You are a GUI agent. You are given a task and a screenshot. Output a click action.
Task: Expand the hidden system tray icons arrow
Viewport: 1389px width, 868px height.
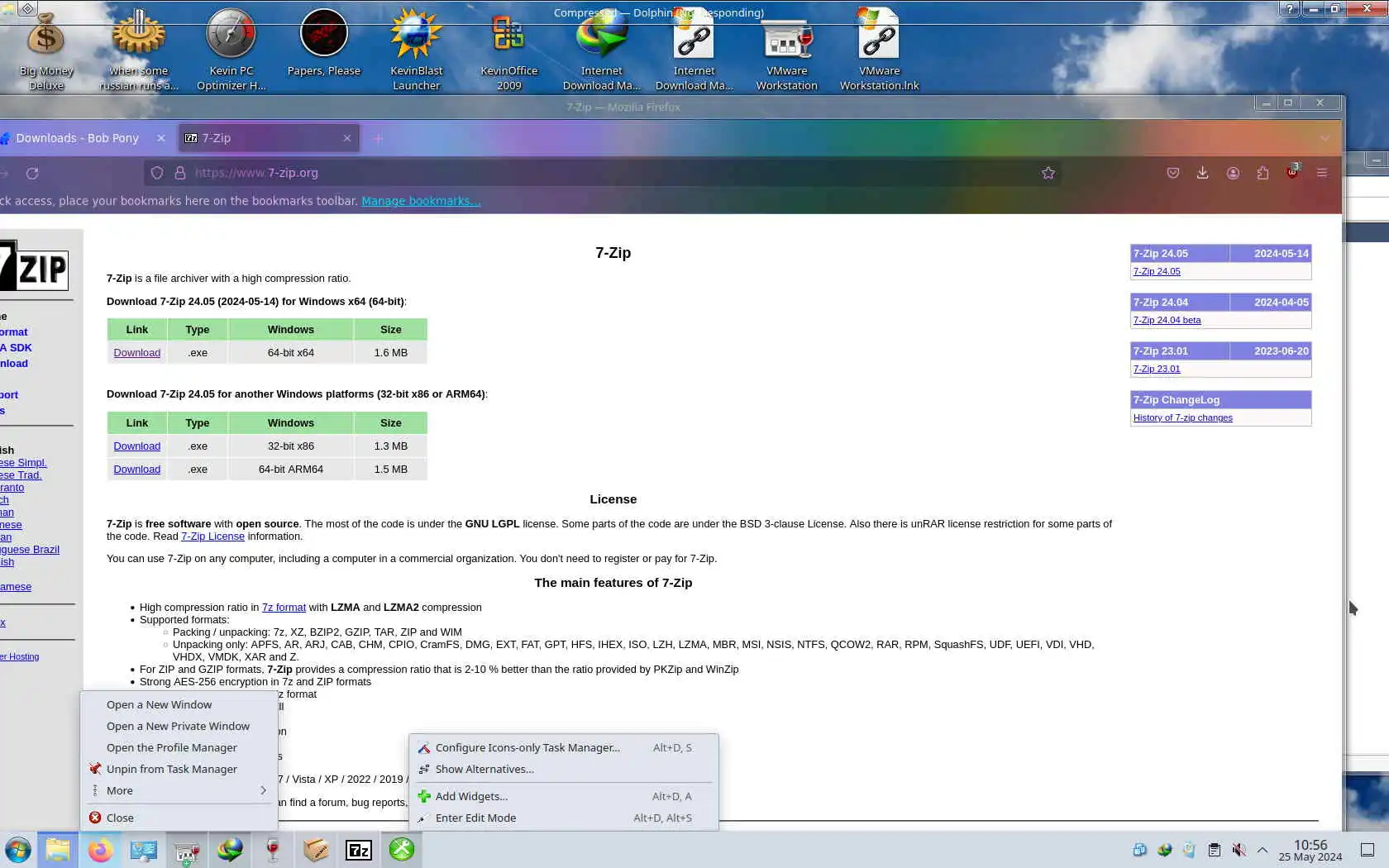[1263, 850]
